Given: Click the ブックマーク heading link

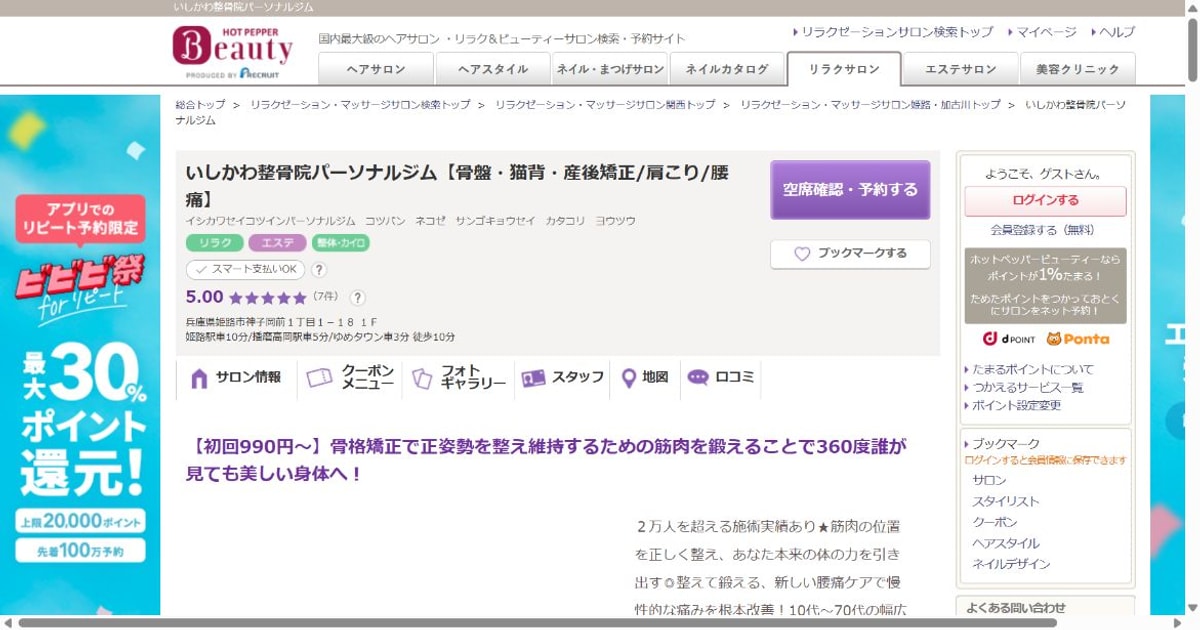Looking at the screenshot, I should 1006,443.
